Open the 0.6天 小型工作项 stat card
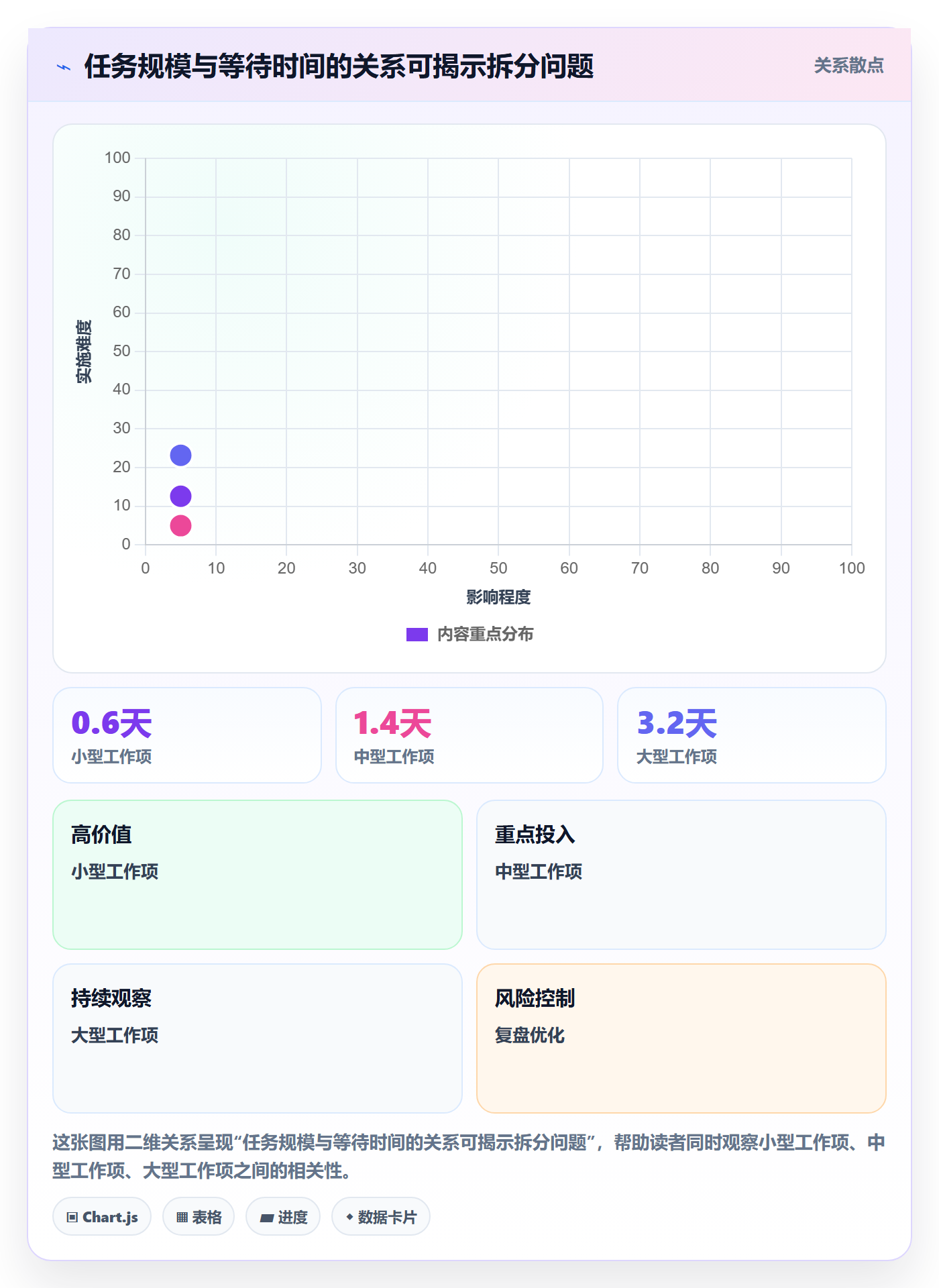 pos(187,735)
